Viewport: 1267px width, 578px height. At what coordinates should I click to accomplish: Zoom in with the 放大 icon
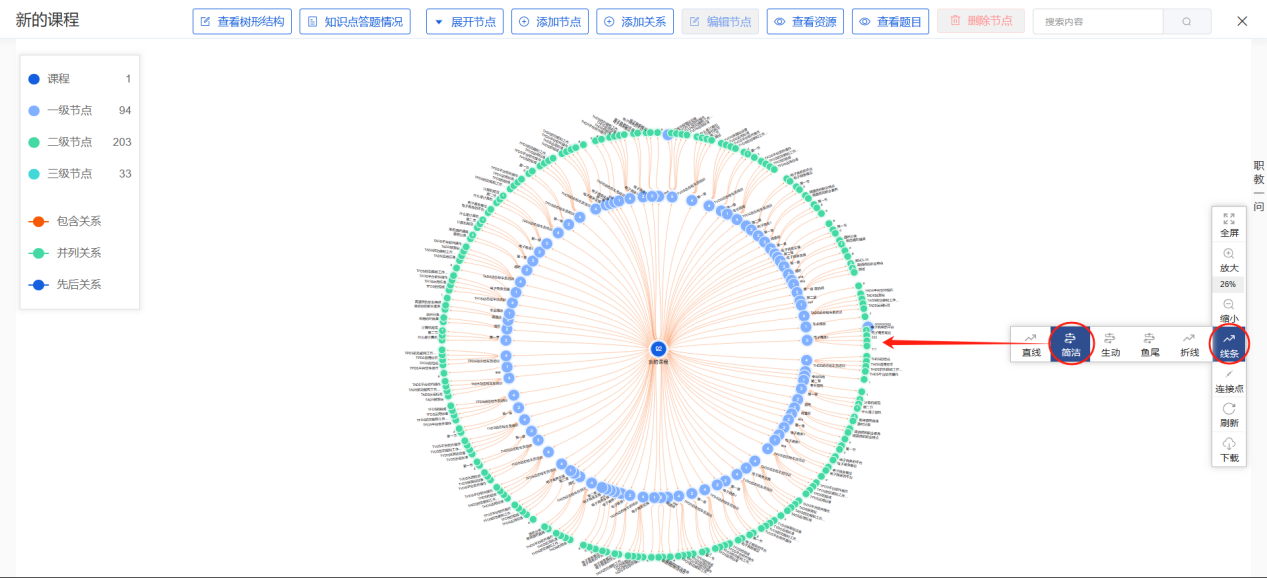pyautogui.click(x=1229, y=255)
